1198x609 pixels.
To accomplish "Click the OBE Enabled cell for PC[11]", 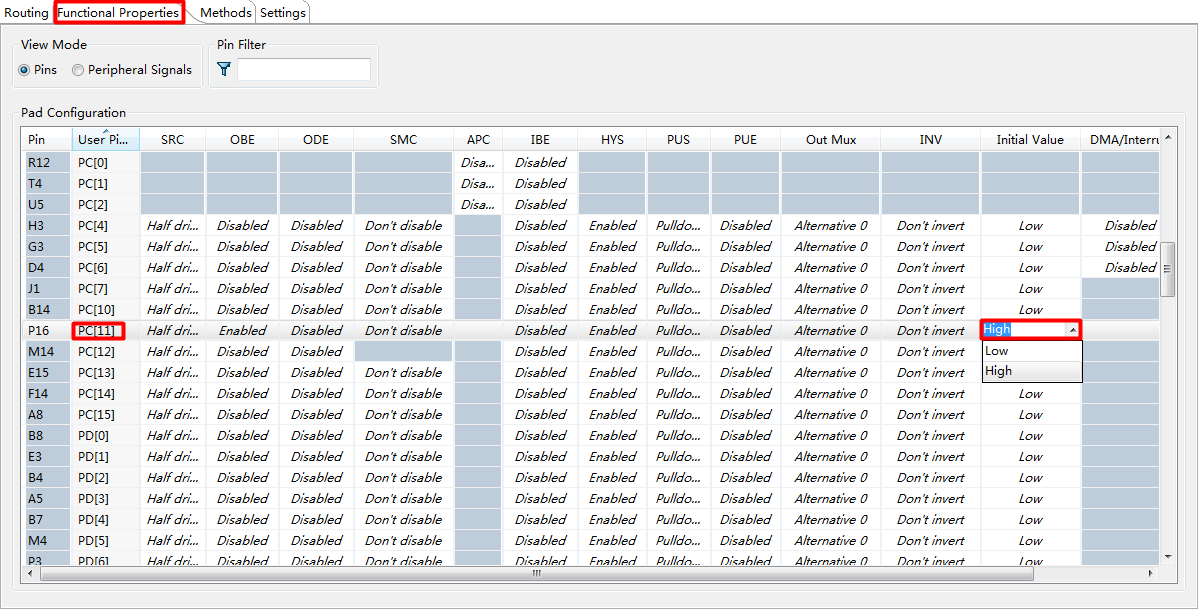I will click(242, 331).
